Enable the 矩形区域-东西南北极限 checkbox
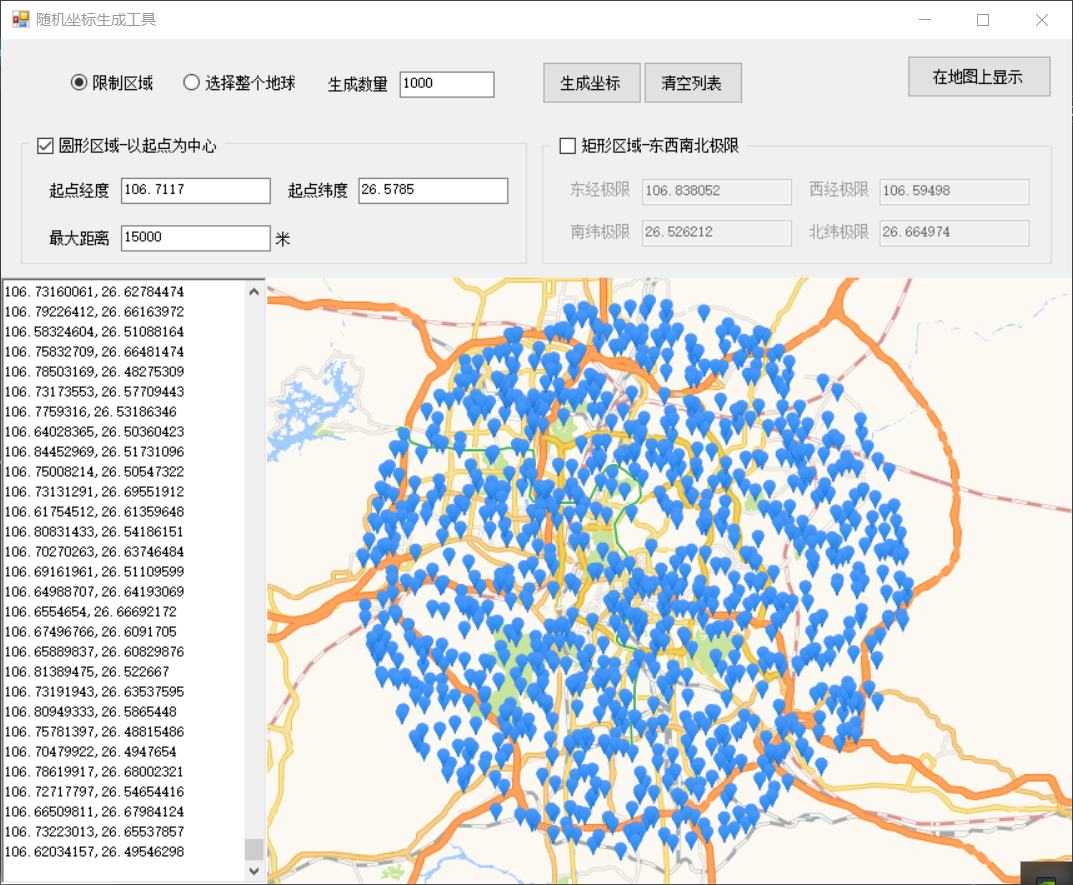 click(x=567, y=146)
